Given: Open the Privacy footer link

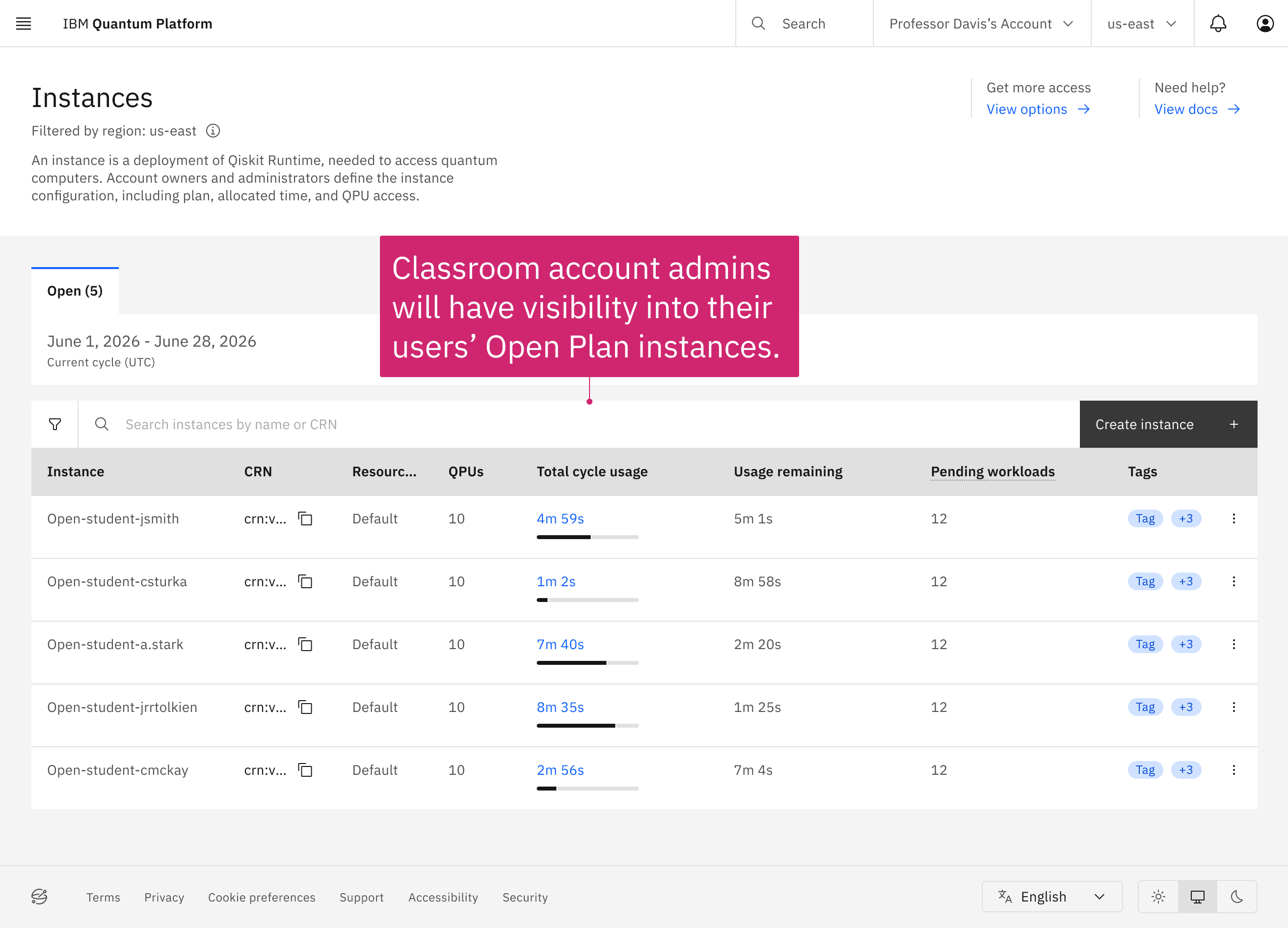Looking at the screenshot, I should (x=164, y=898).
